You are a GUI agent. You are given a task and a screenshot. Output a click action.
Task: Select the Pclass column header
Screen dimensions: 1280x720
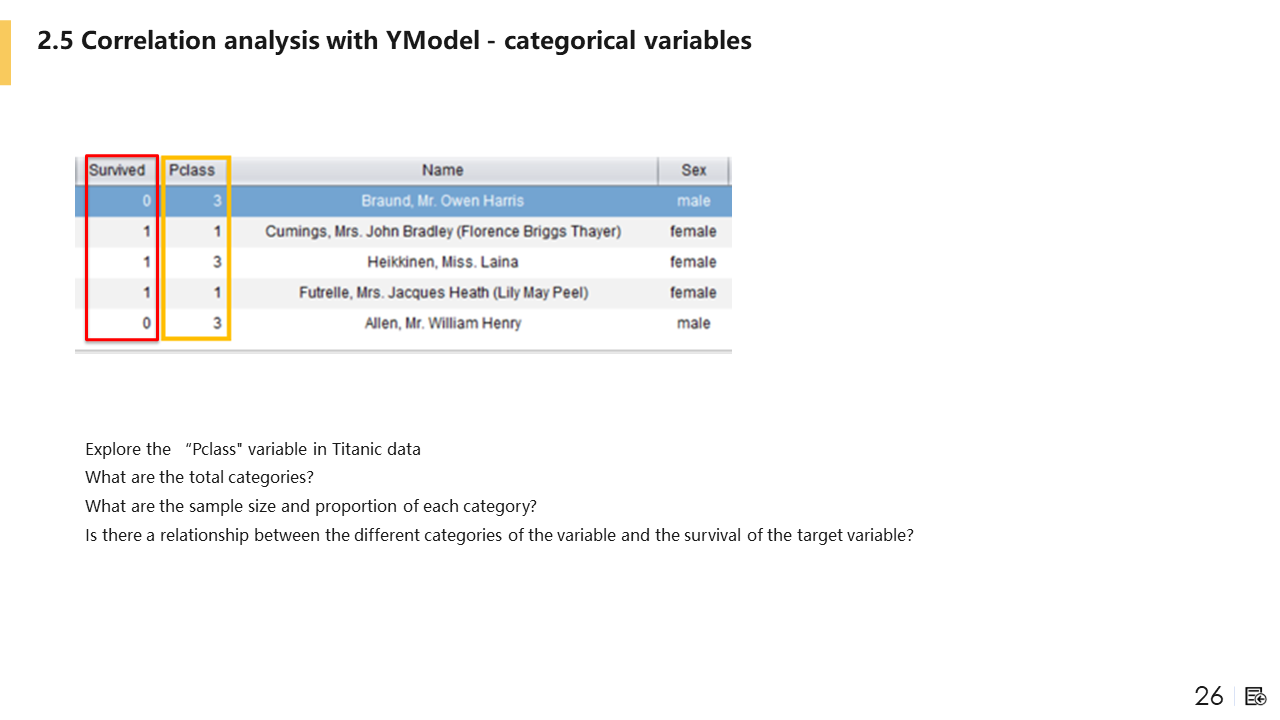click(x=192, y=170)
